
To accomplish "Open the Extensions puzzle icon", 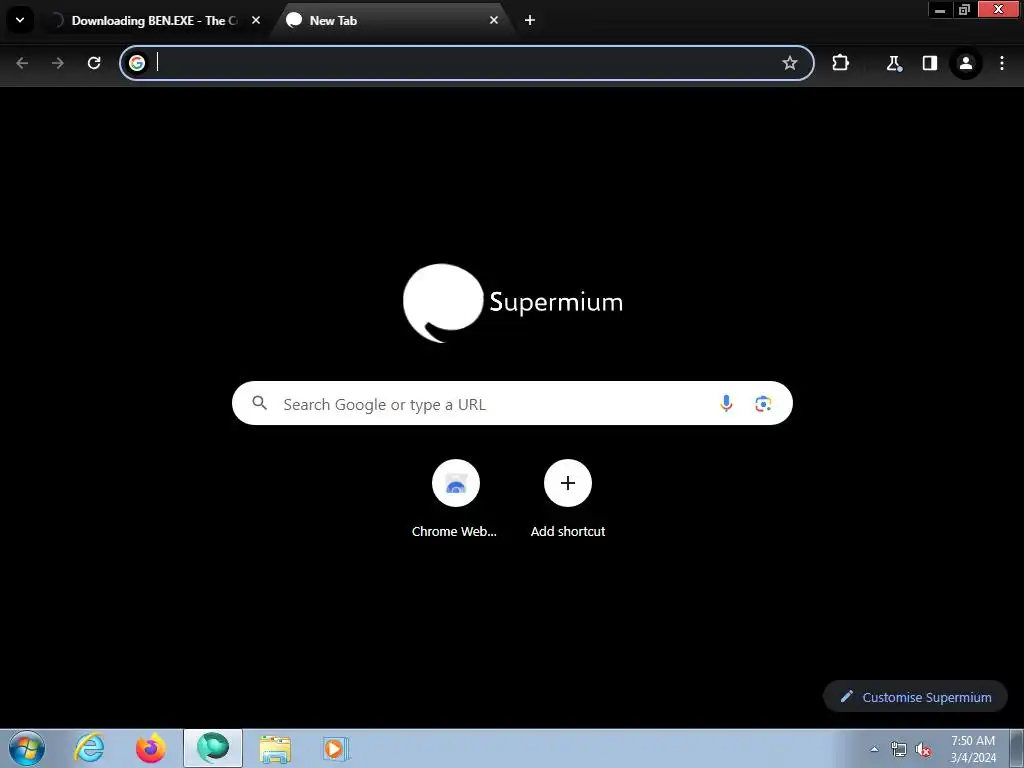I will pos(840,63).
